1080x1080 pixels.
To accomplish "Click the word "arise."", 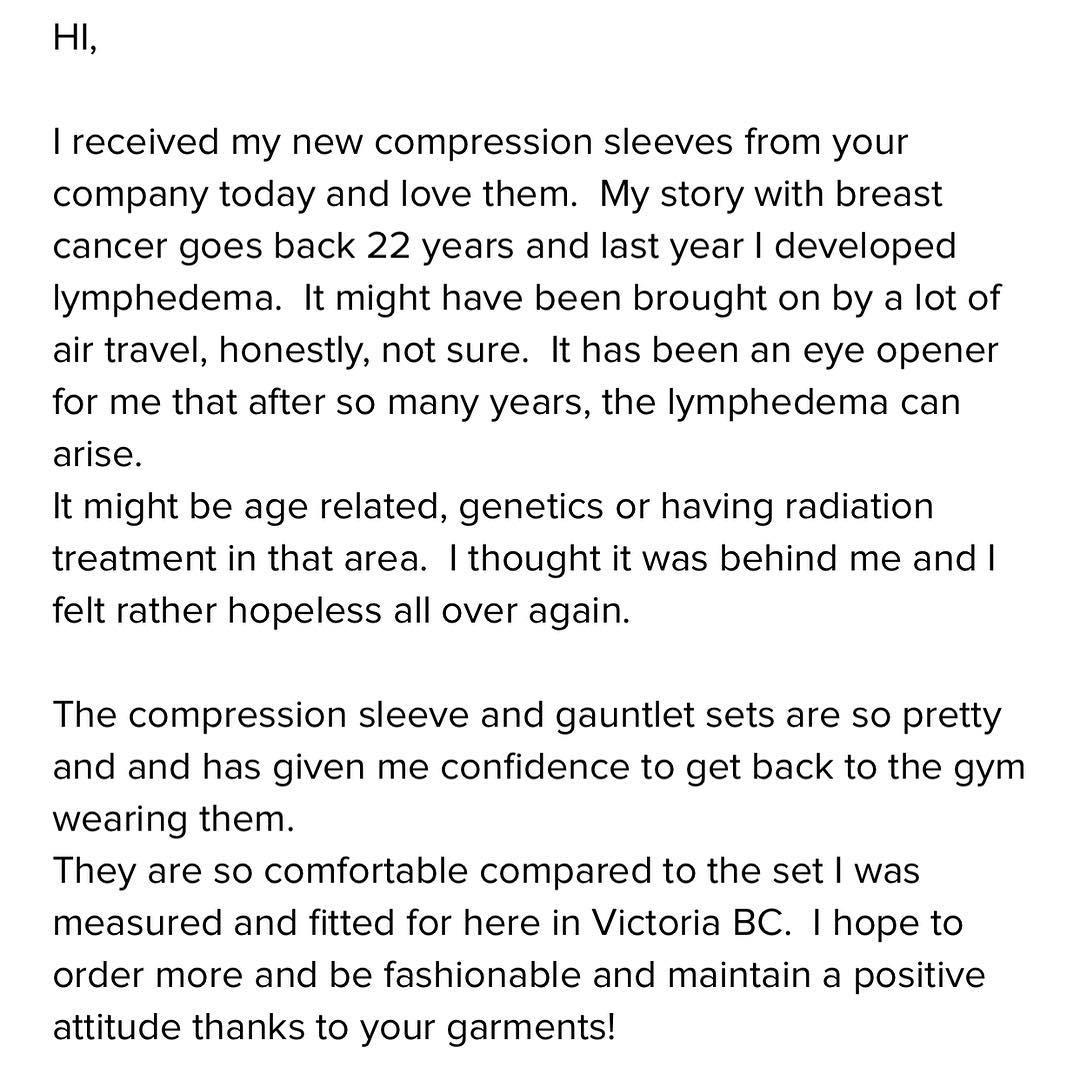I will click(x=97, y=455).
